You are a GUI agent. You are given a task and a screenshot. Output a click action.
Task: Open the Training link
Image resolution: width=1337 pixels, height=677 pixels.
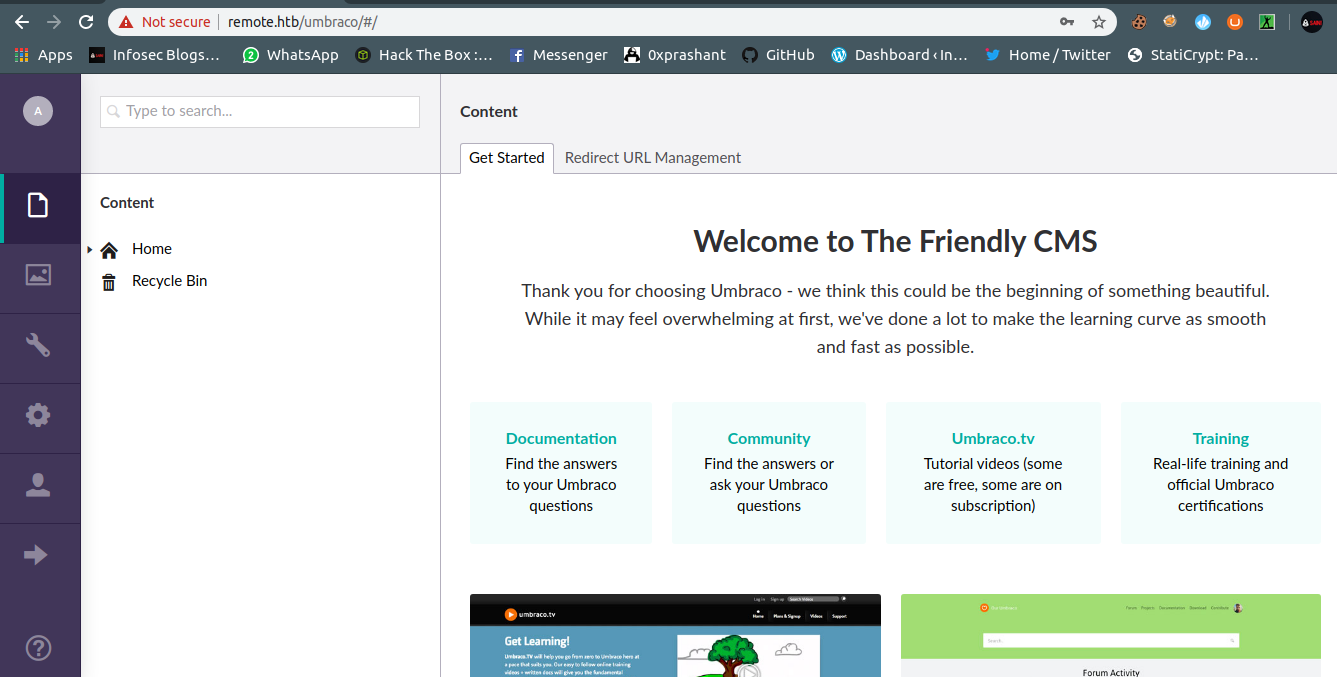tap(1220, 438)
